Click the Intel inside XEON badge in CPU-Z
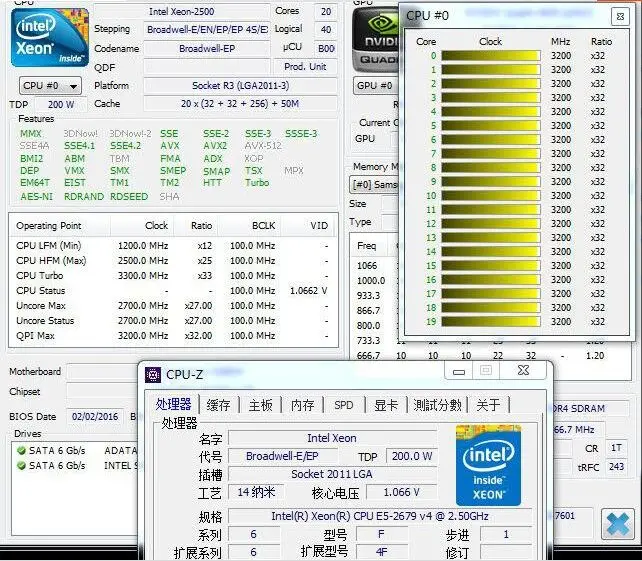 pos(488,466)
